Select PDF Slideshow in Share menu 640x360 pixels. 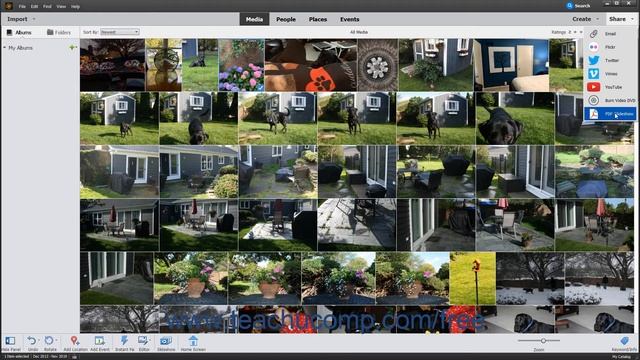610,114
